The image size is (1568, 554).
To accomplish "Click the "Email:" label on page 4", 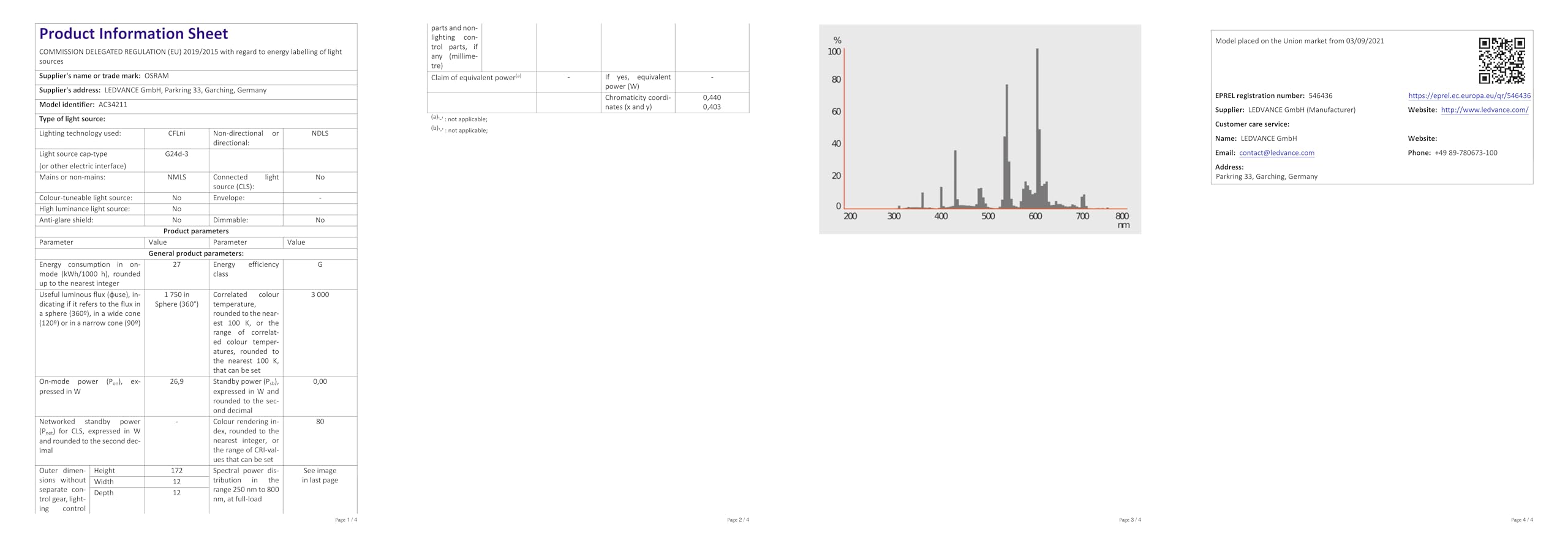I will point(1225,153).
